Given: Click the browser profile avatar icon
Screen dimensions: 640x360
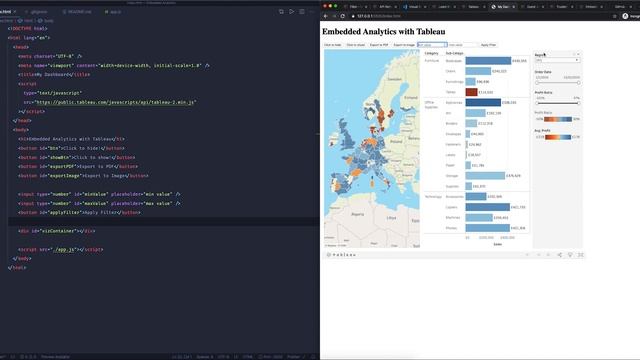Looking at the screenshot, I should [625, 16].
